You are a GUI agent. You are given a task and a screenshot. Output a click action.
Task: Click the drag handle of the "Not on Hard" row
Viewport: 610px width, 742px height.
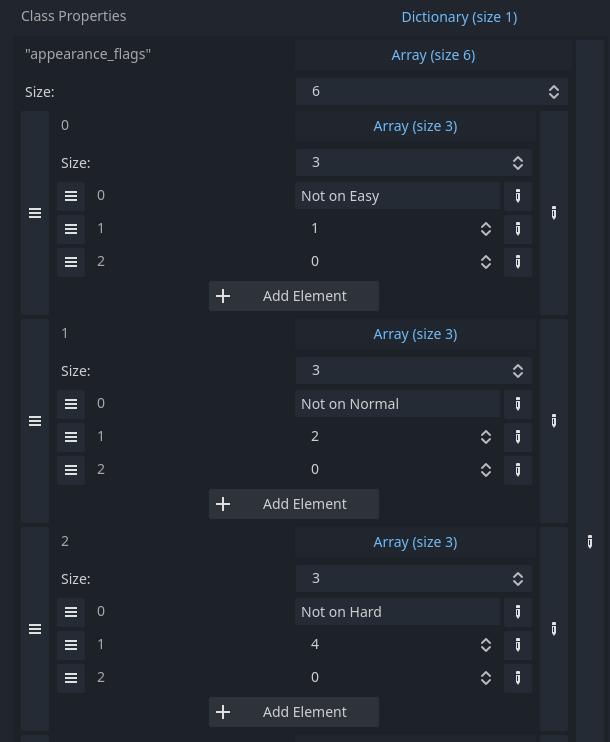[71, 612]
